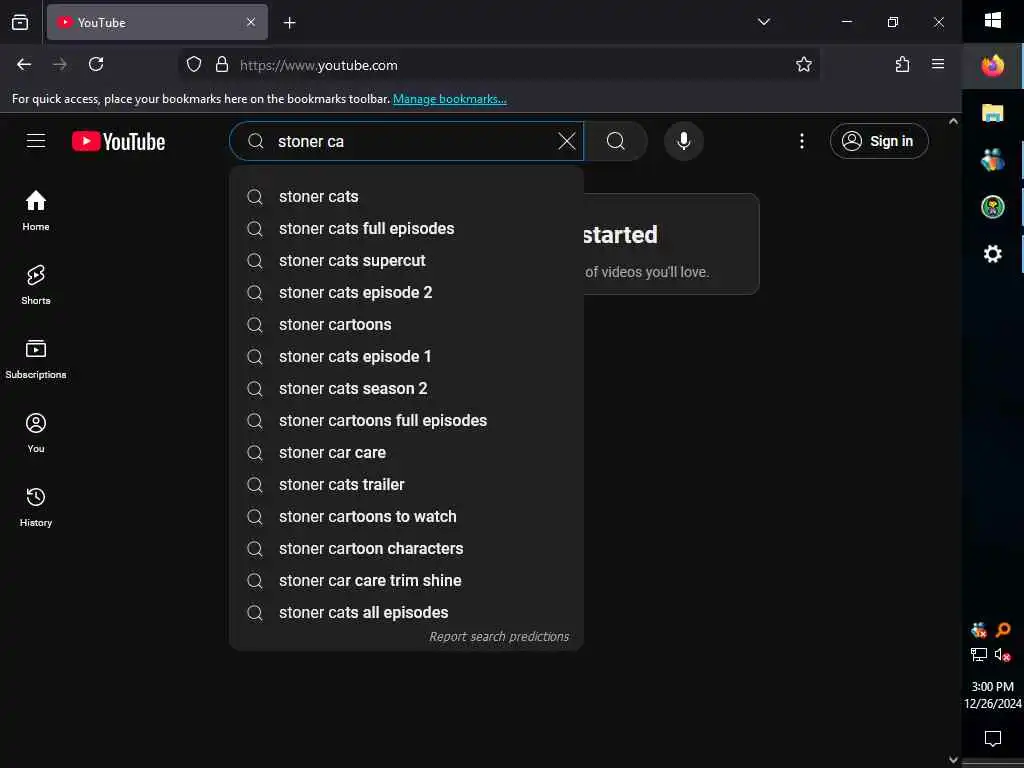Choose 'stoner cartoons full episodes' suggestion

(x=406, y=421)
